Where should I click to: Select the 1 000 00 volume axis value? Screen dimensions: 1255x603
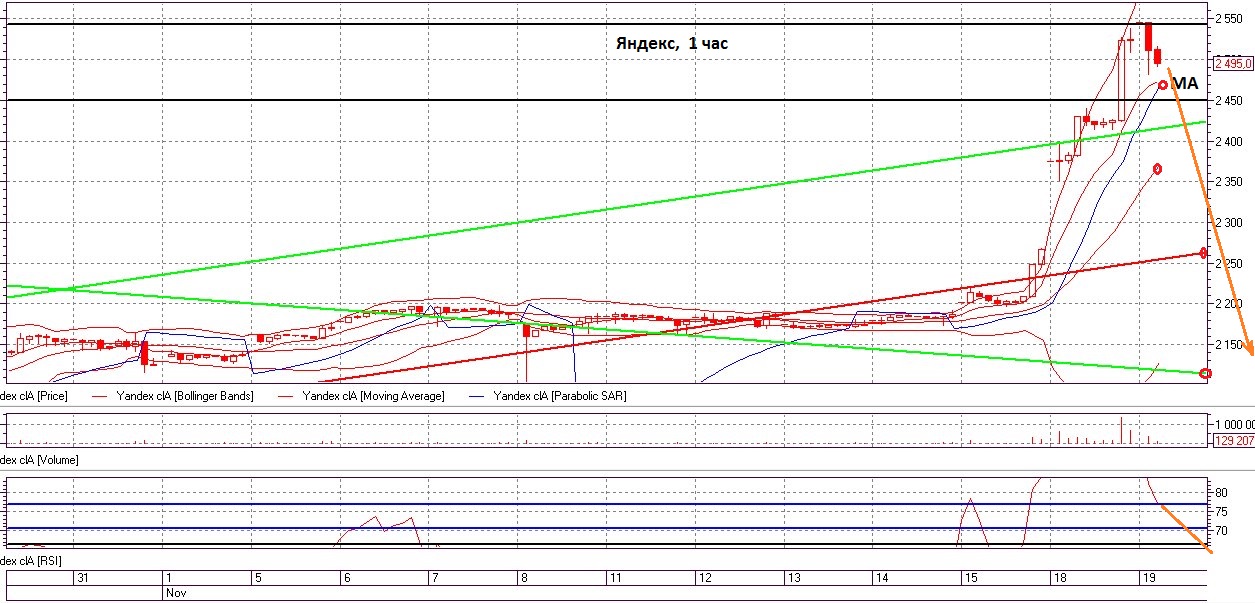tap(1235, 424)
